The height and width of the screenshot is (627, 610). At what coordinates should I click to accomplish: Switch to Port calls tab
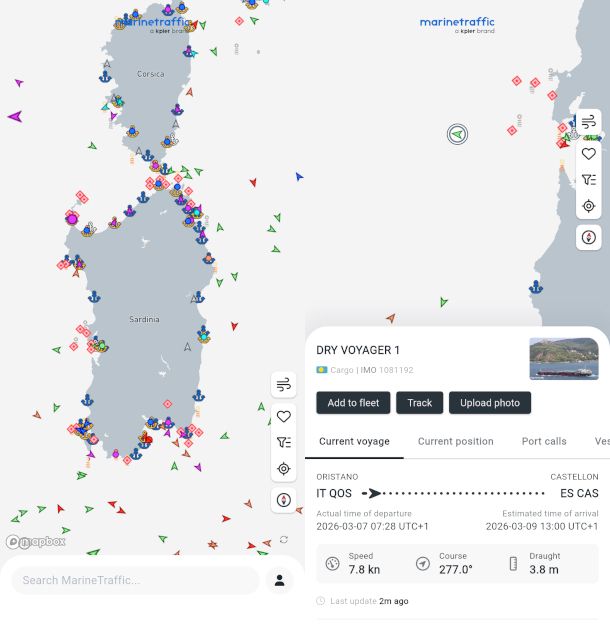(544, 441)
